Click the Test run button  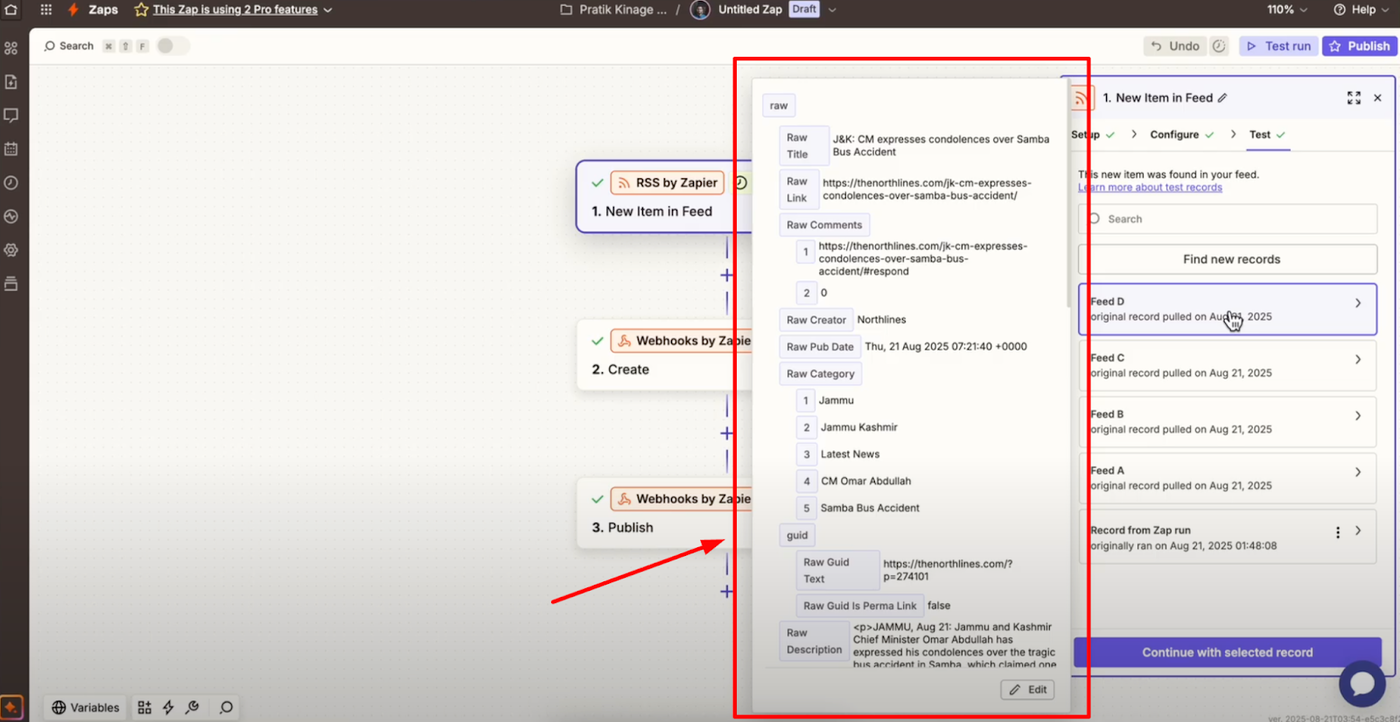click(x=1278, y=46)
